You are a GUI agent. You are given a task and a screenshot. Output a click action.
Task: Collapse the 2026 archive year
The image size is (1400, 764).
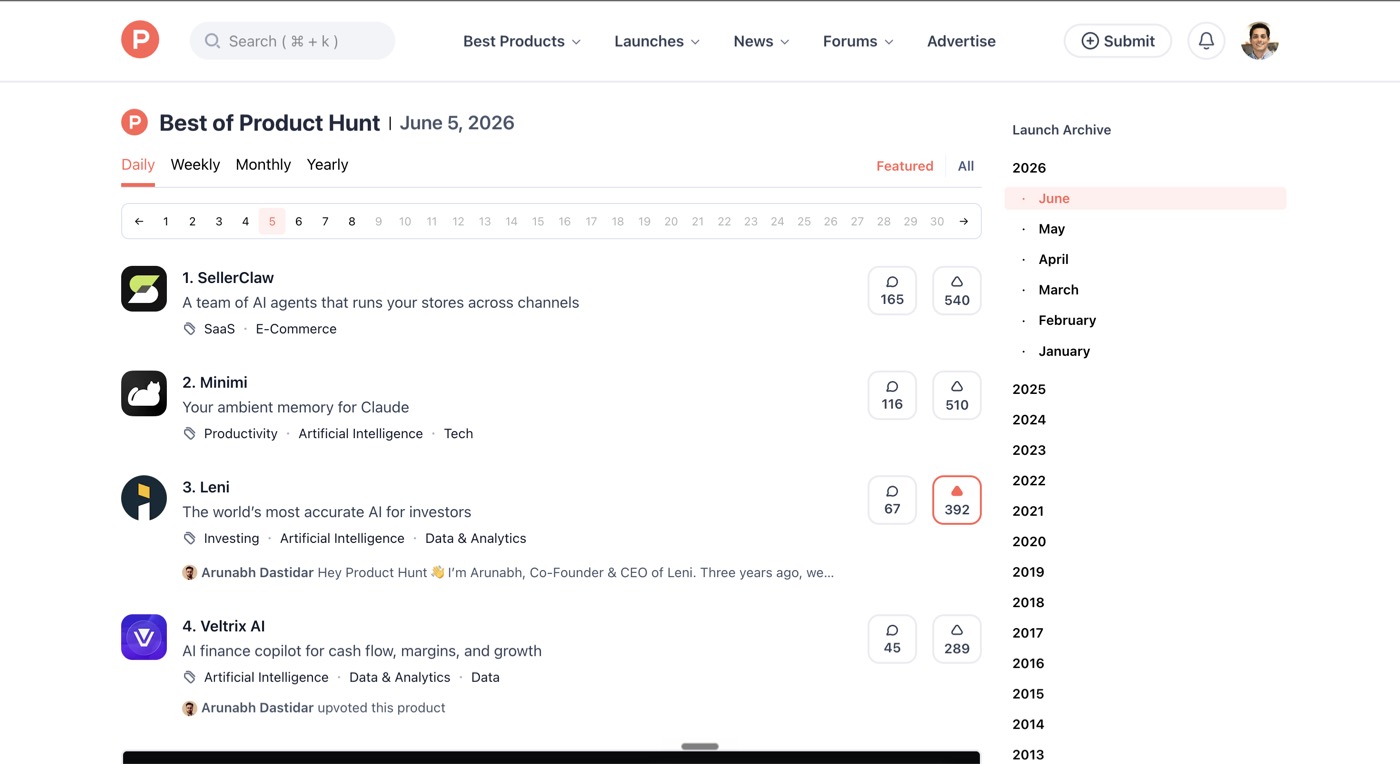pos(1029,168)
